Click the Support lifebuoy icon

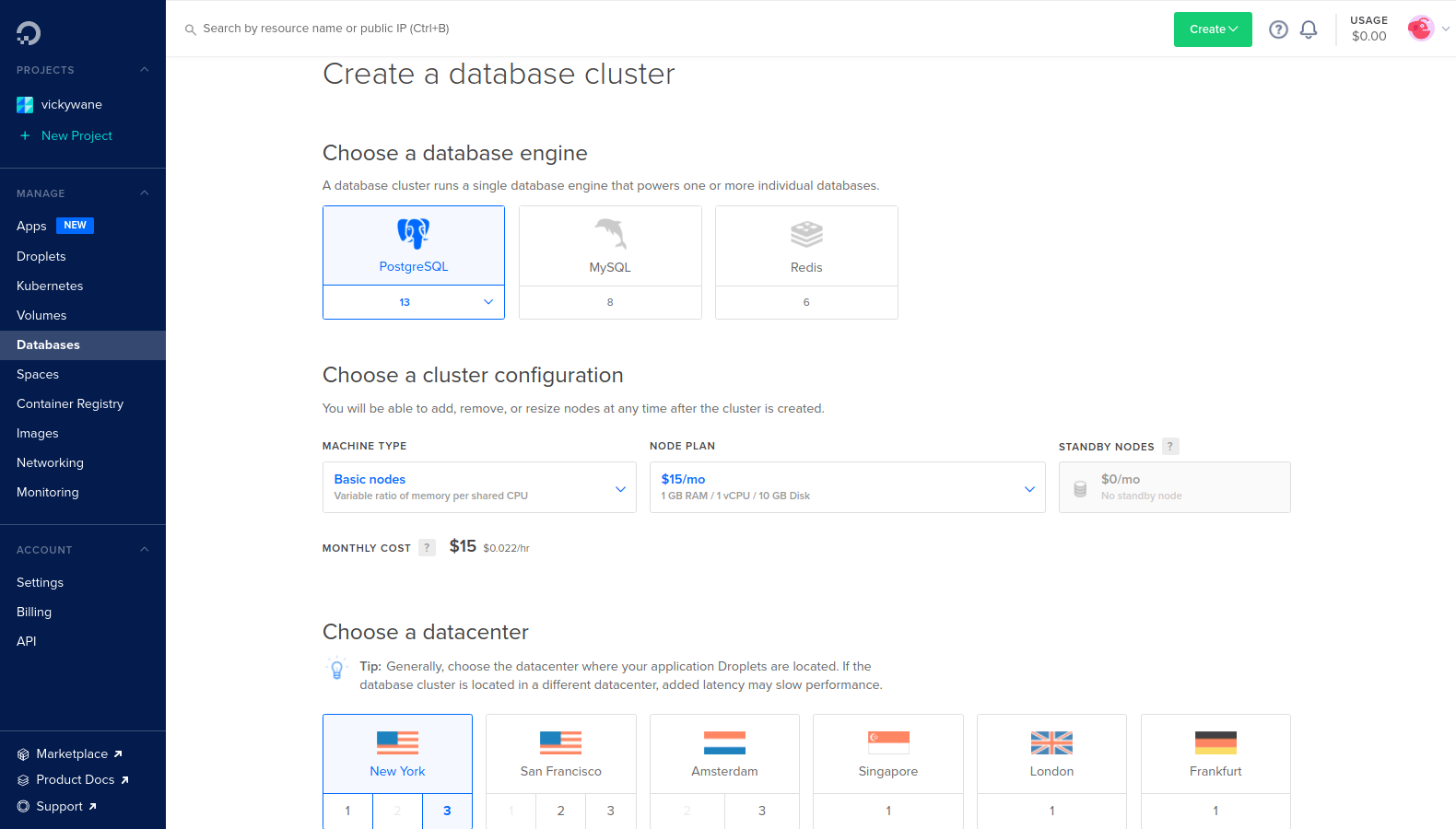point(23,807)
